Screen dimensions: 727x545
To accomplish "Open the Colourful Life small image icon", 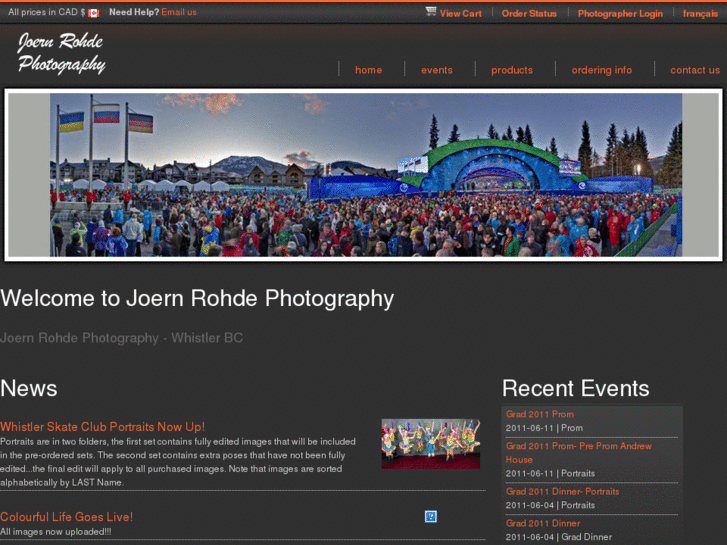I will [431, 516].
